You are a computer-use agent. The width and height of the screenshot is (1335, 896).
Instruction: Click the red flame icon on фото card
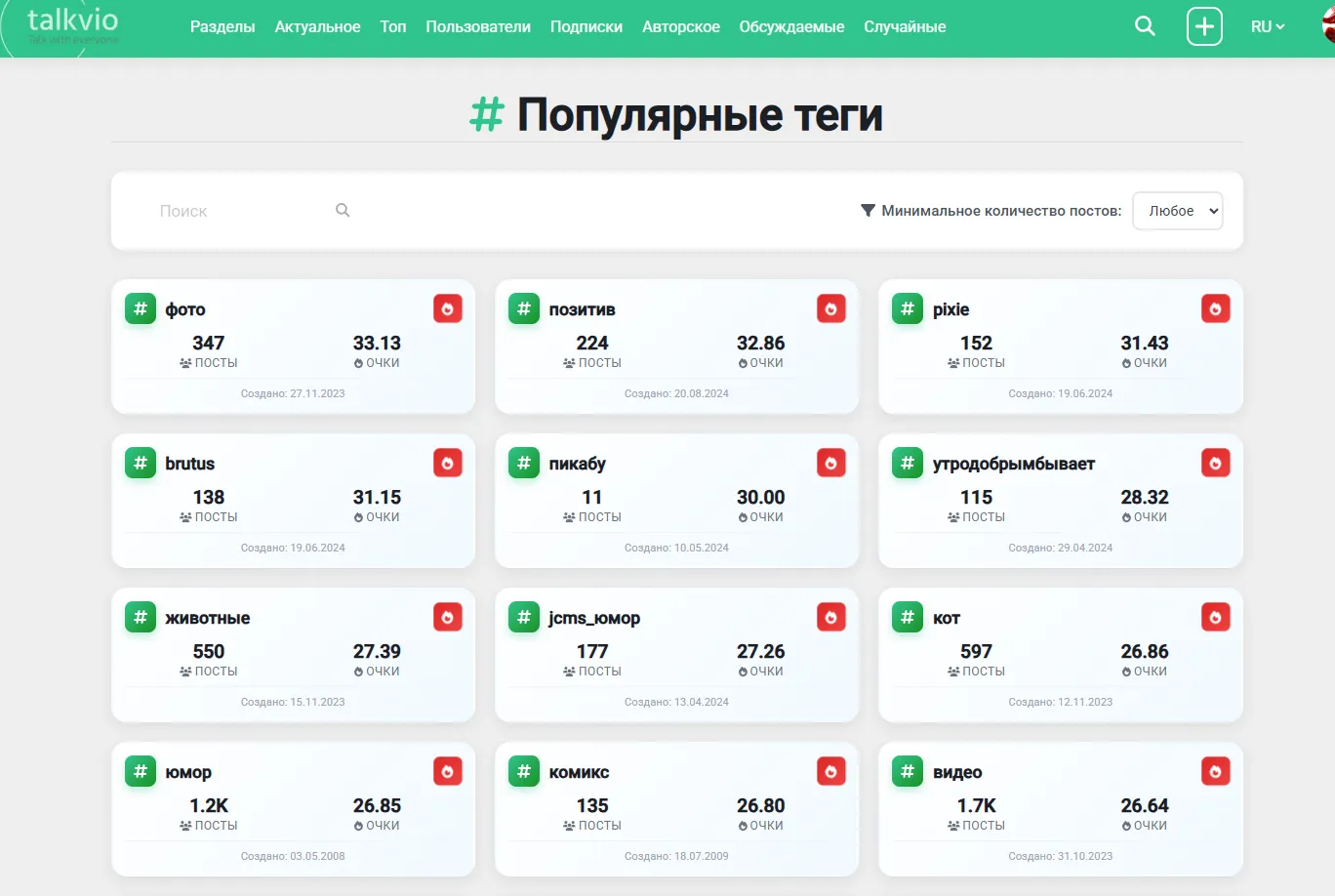[448, 308]
